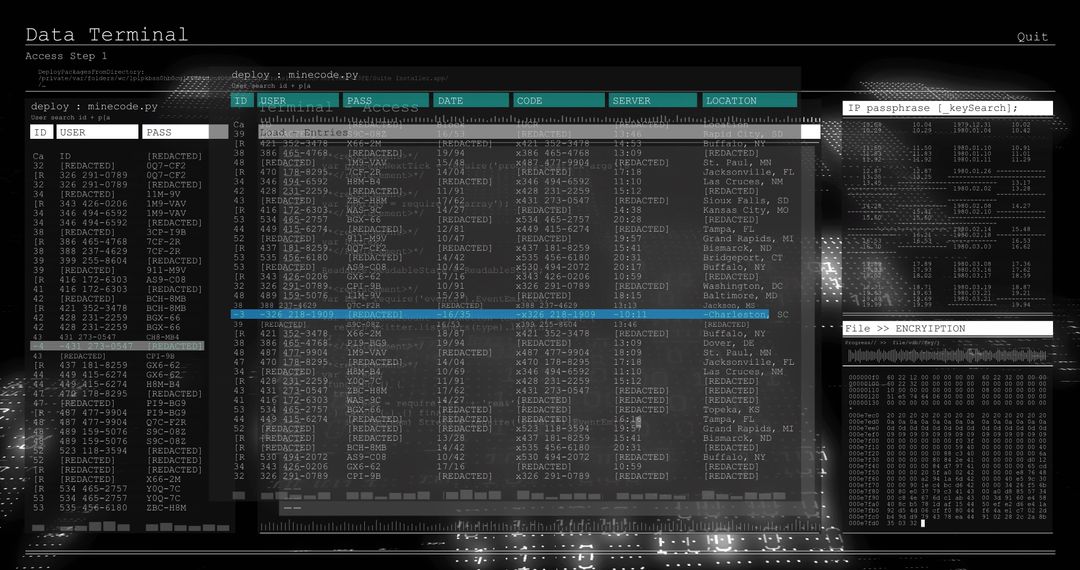Click the encryption progress waveform bar
The width and height of the screenshot is (1080, 570).
947,355
